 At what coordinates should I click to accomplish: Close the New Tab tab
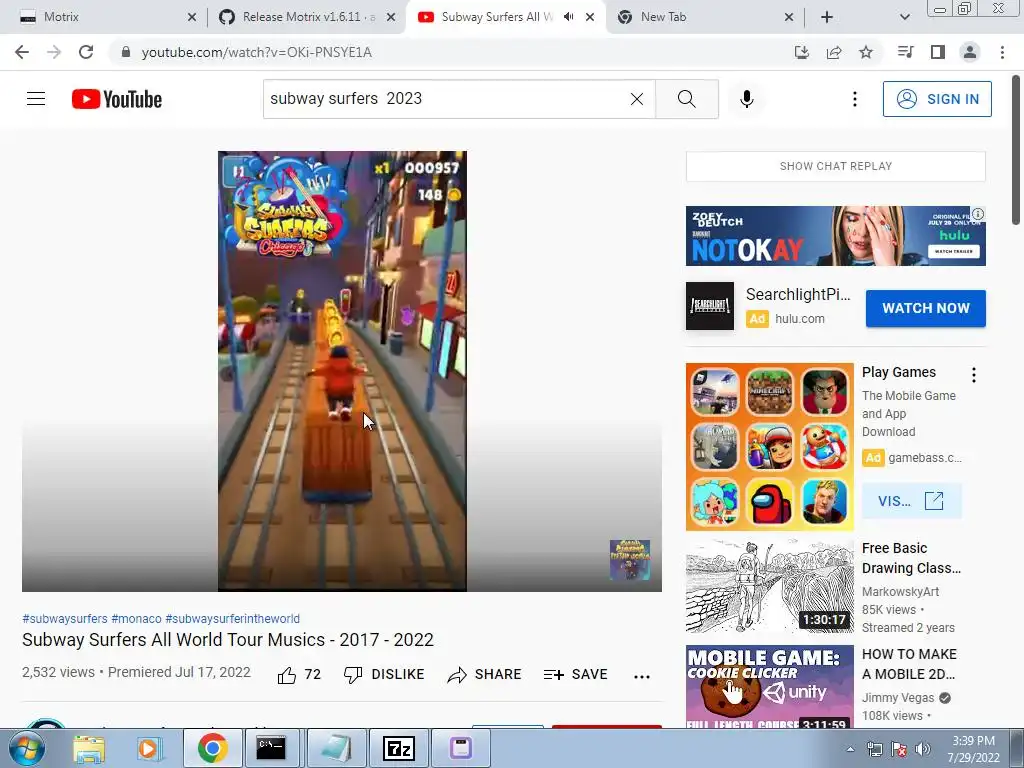(789, 17)
